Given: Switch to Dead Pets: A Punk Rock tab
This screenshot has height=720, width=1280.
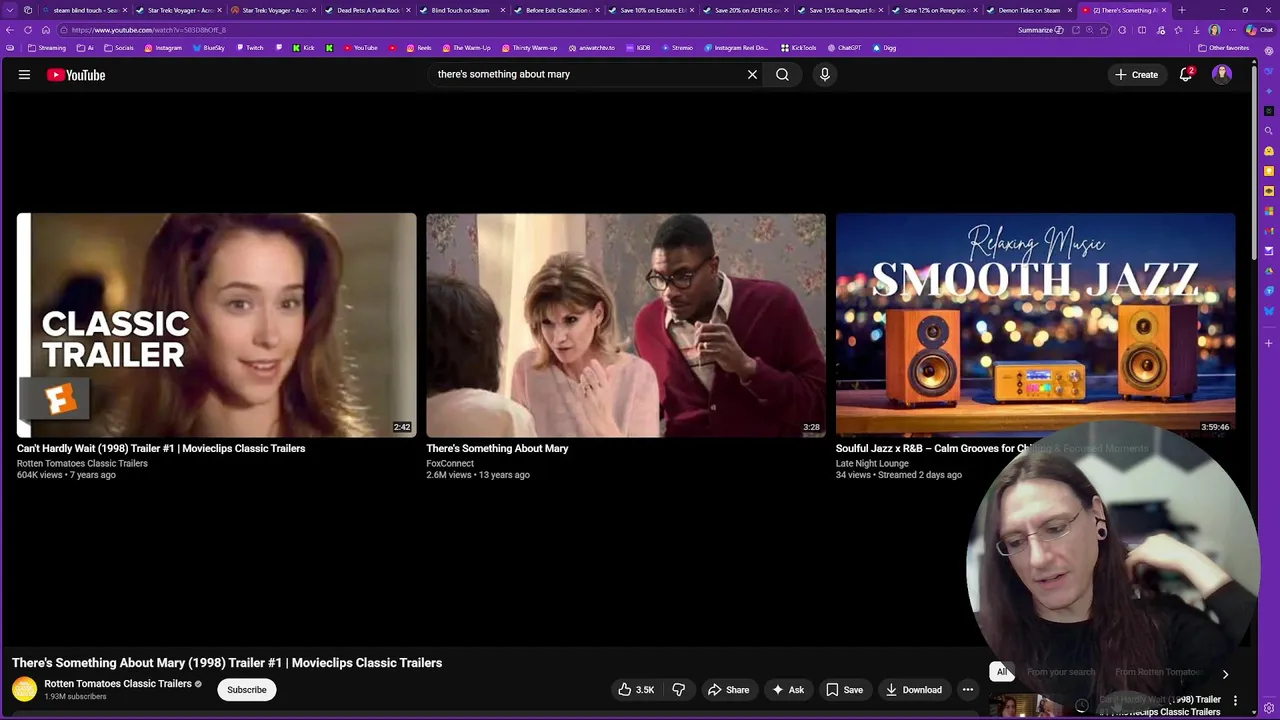Looking at the screenshot, I should 366,10.
